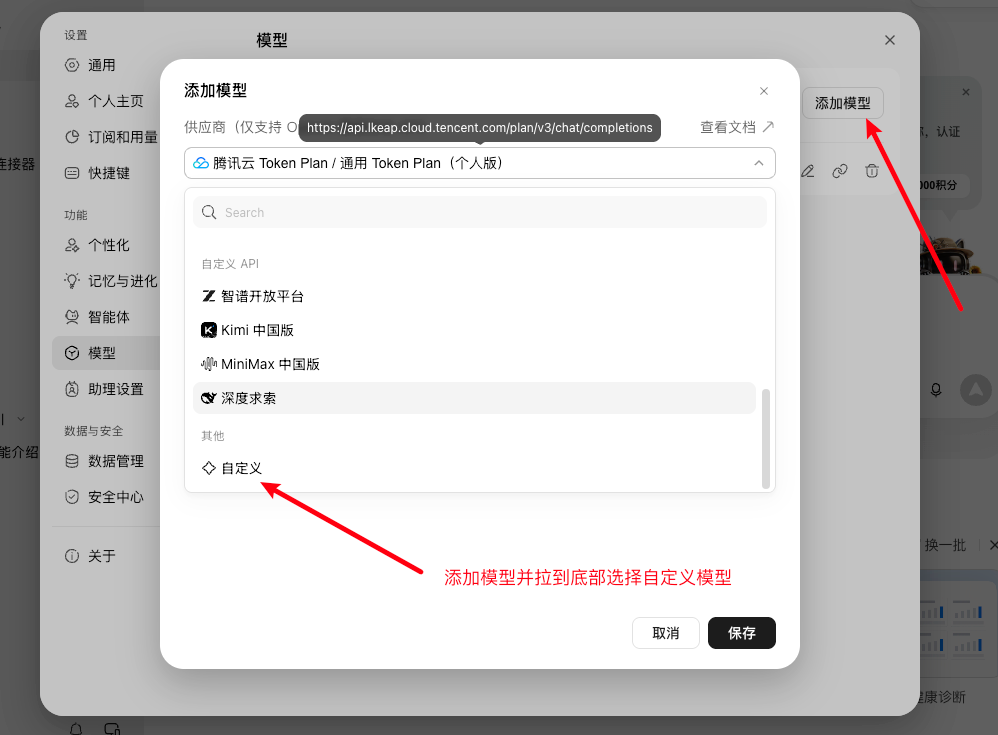Close the Add Model dialog
Viewport: 998px width, 735px height.
(x=764, y=91)
